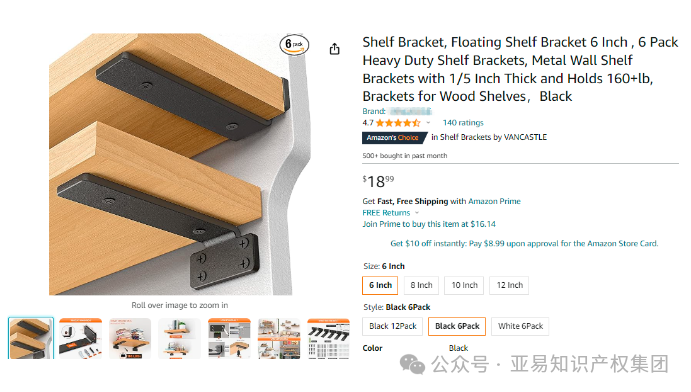Pick the White 6Pack style
The height and width of the screenshot is (392, 691).
pos(520,326)
